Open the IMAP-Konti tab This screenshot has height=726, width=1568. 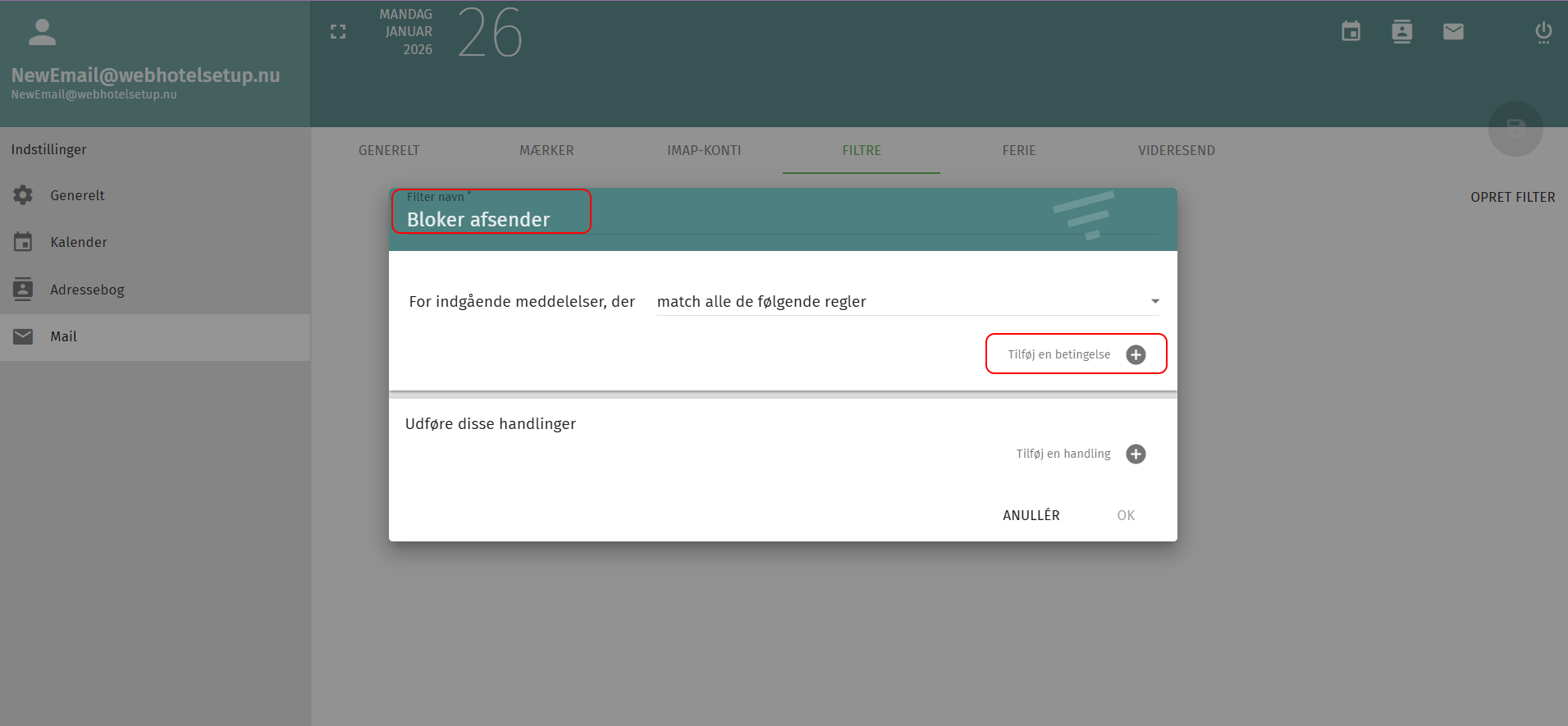(704, 151)
